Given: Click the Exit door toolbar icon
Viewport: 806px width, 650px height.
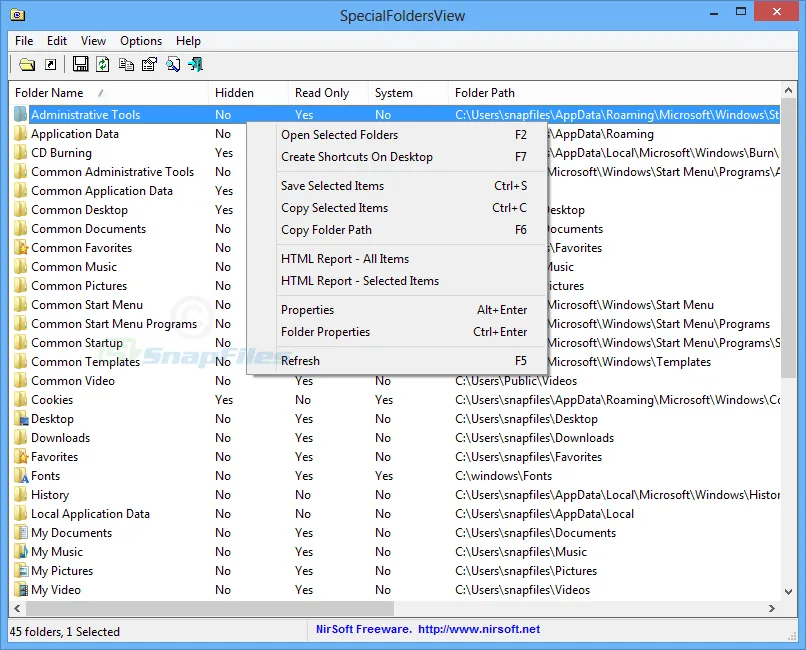Looking at the screenshot, I should pos(195,64).
